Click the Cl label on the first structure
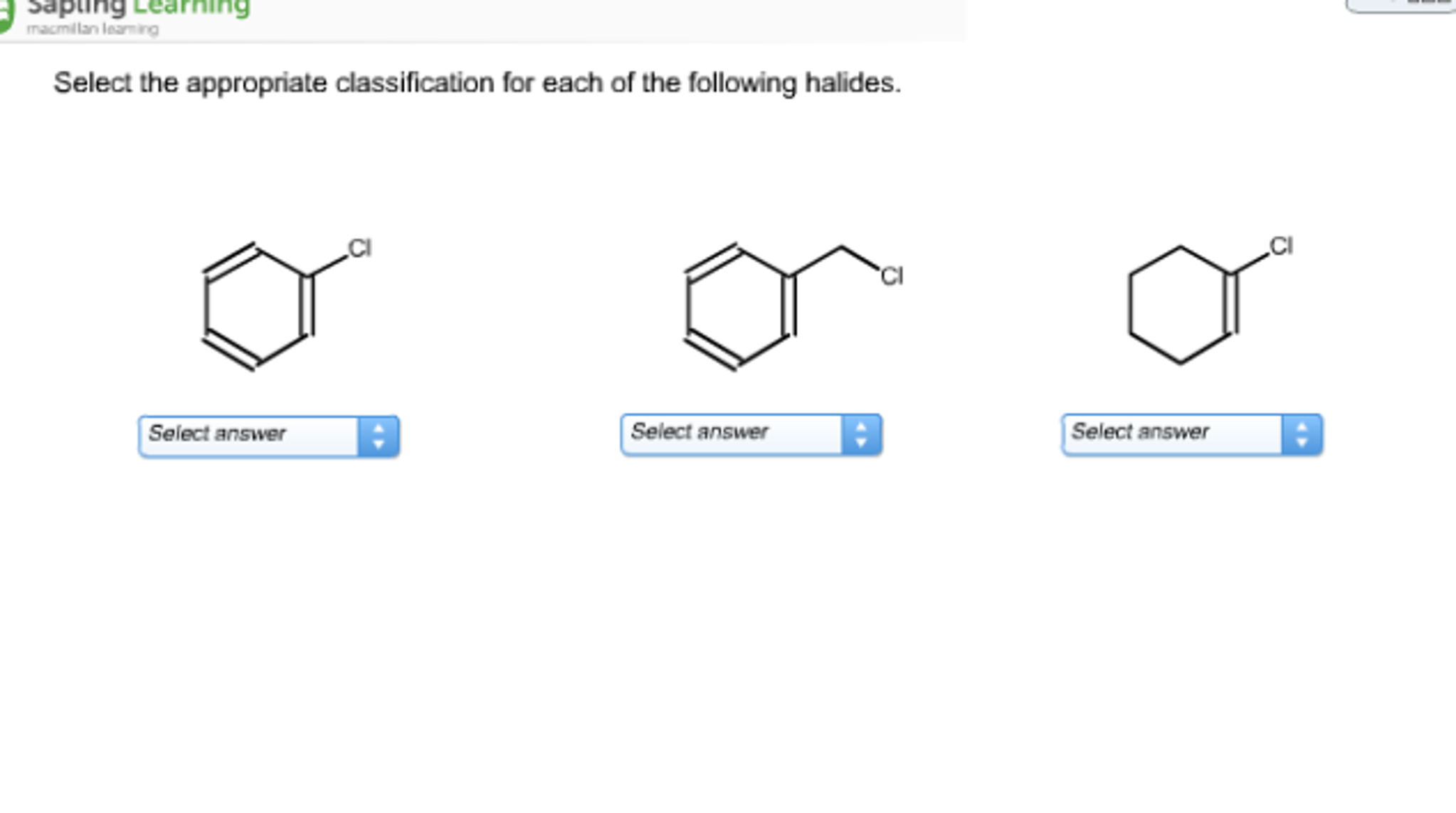This screenshot has width=1456, height=813. pyautogui.click(x=362, y=248)
